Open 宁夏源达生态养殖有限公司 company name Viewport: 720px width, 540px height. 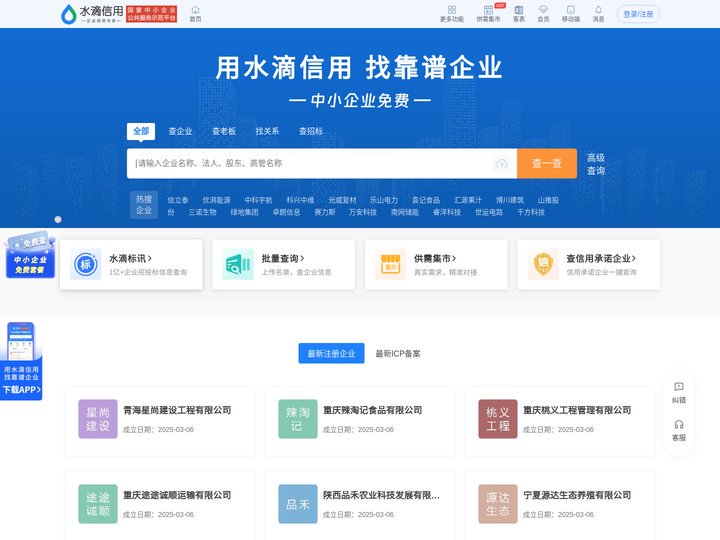[x=577, y=495]
